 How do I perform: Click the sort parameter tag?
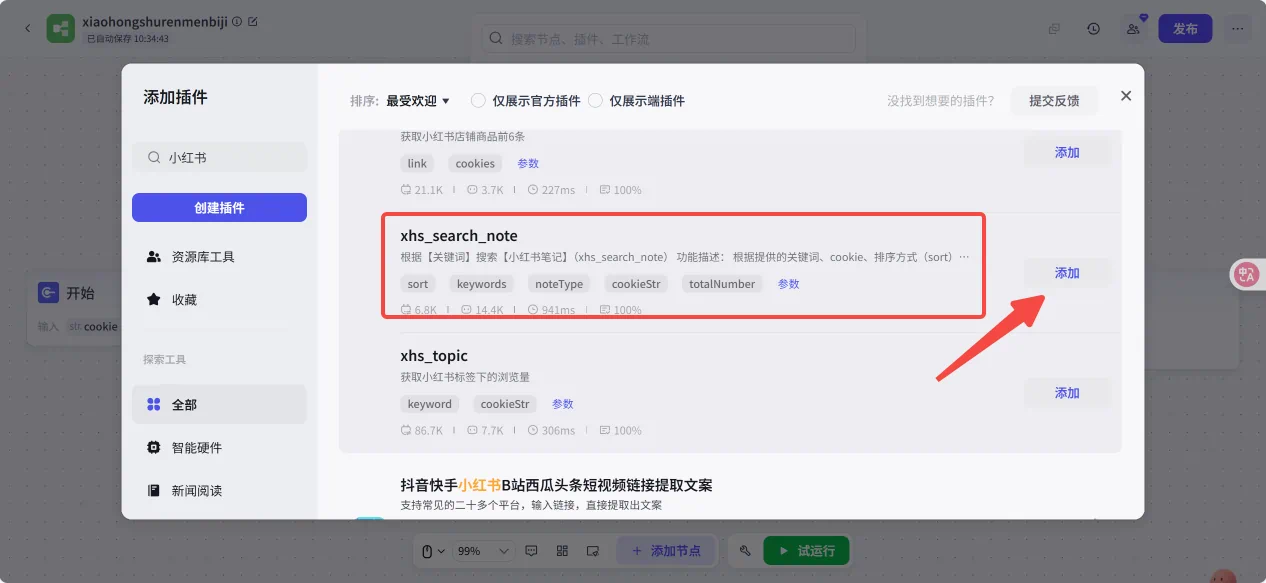point(418,284)
